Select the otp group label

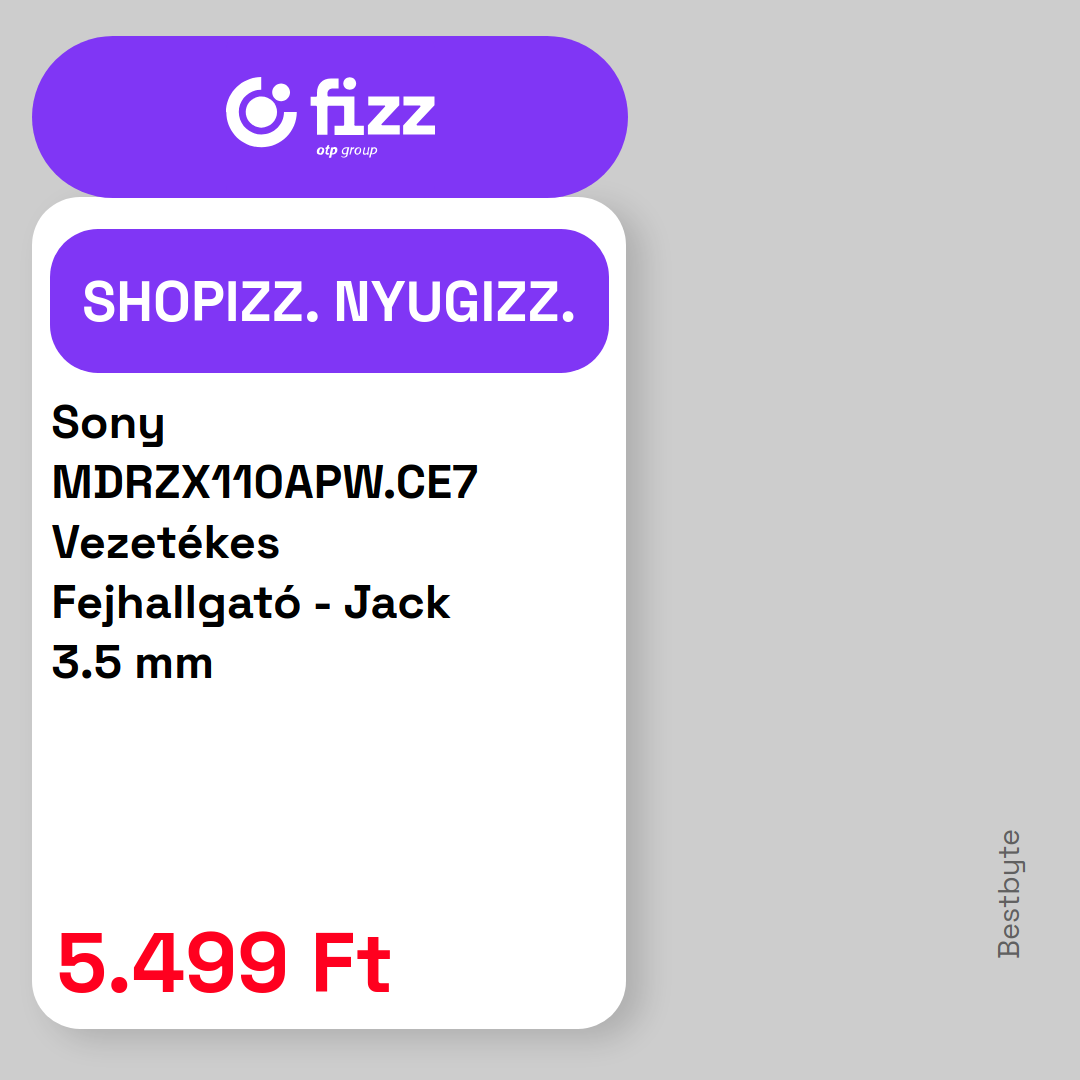pyautogui.click(x=346, y=150)
